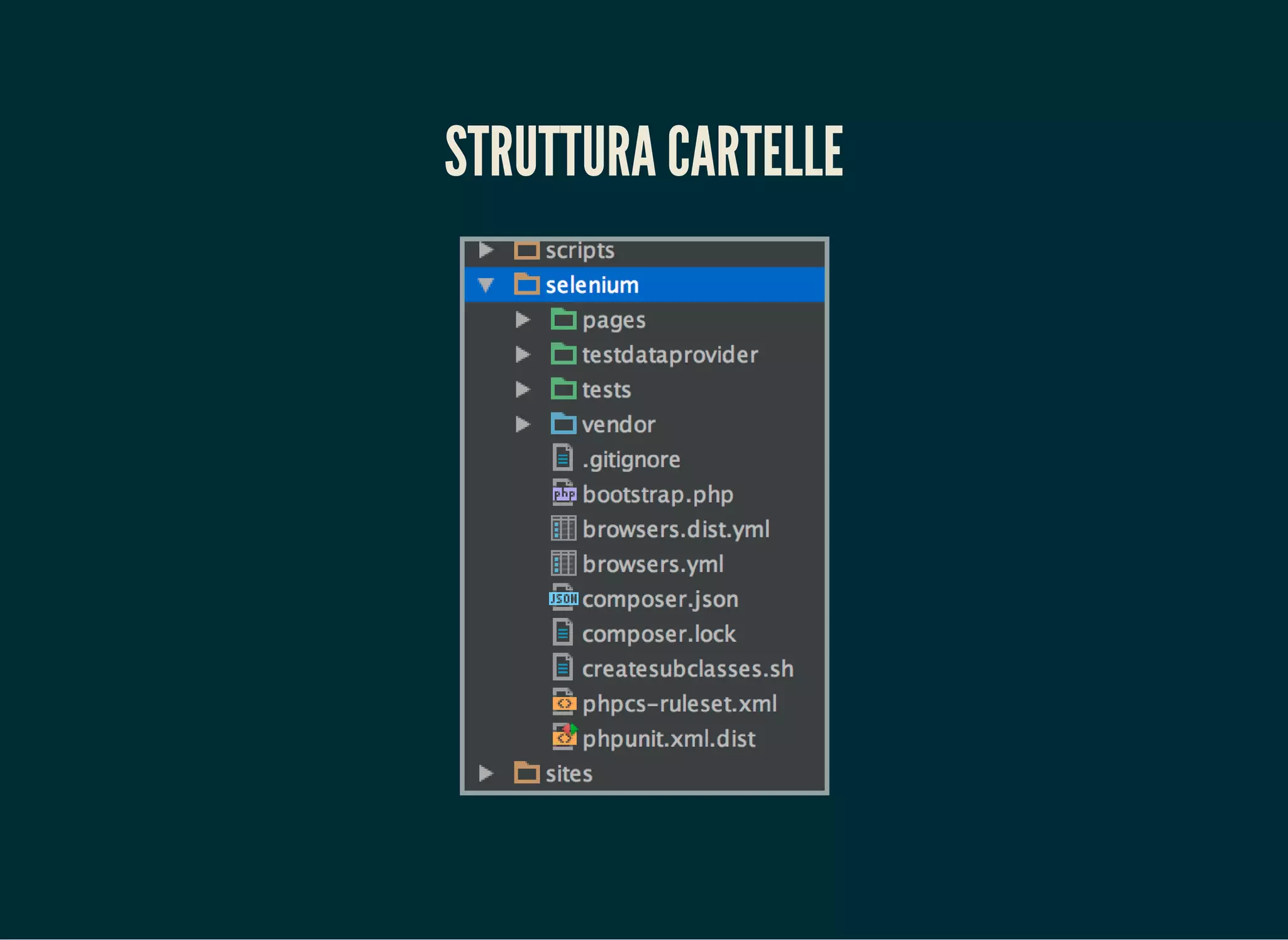1288x940 pixels.
Task: Open the browsers.yml file name
Action: point(653,564)
